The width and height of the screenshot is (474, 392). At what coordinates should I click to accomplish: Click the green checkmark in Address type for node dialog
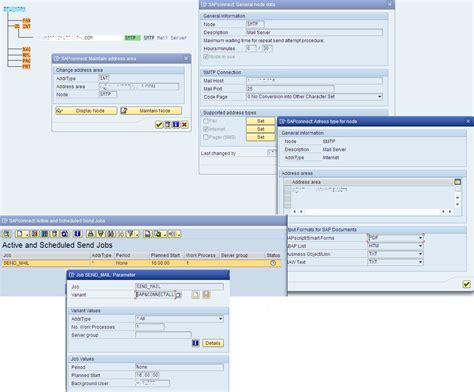click(x=467, y=284)
